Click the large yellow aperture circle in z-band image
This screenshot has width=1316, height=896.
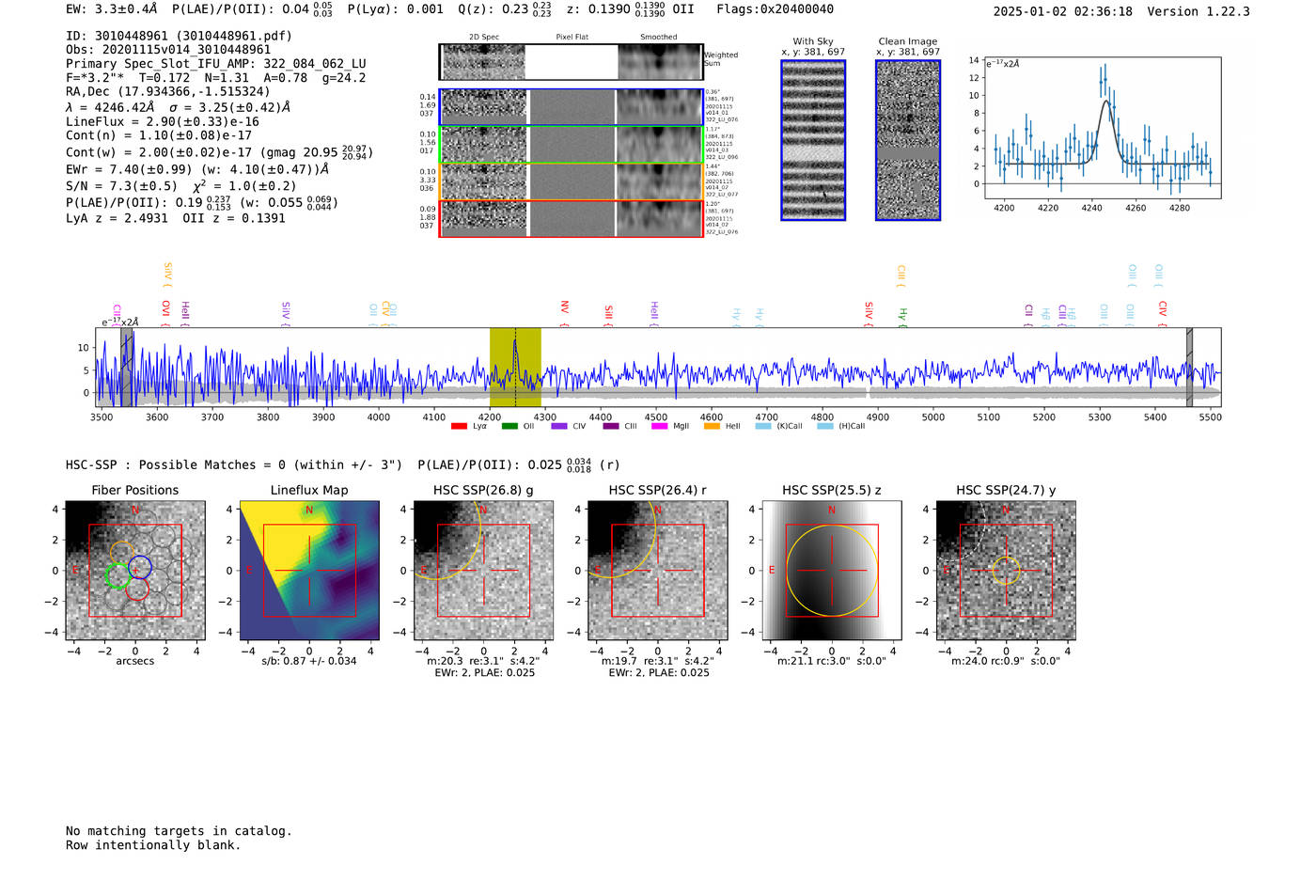[831, 571]
